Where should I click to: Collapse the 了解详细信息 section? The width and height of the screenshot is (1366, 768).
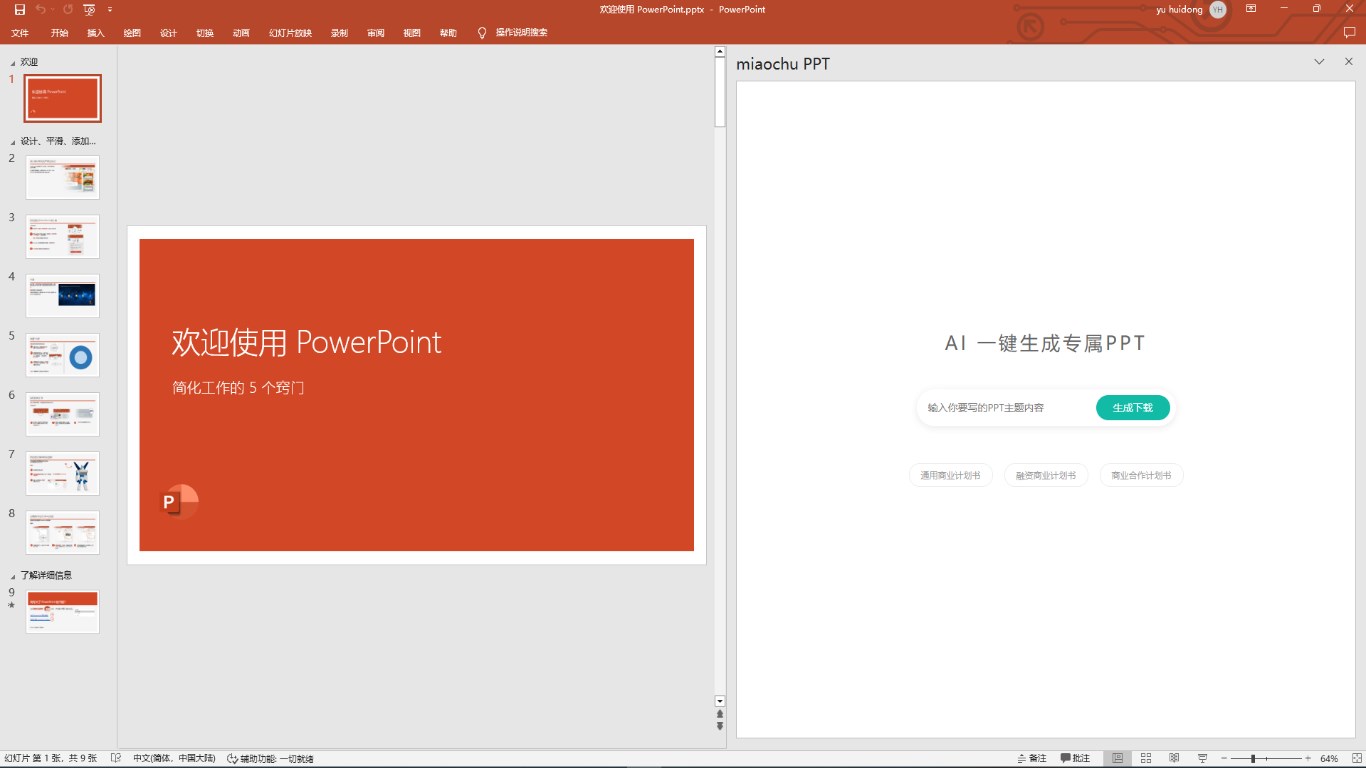pos(13,576)
